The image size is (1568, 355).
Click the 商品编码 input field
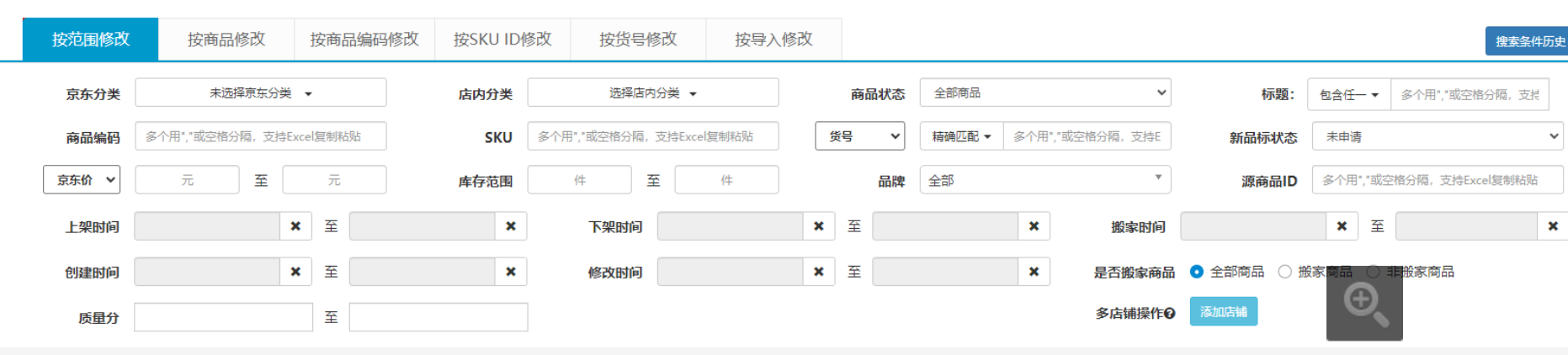point(260,136)
